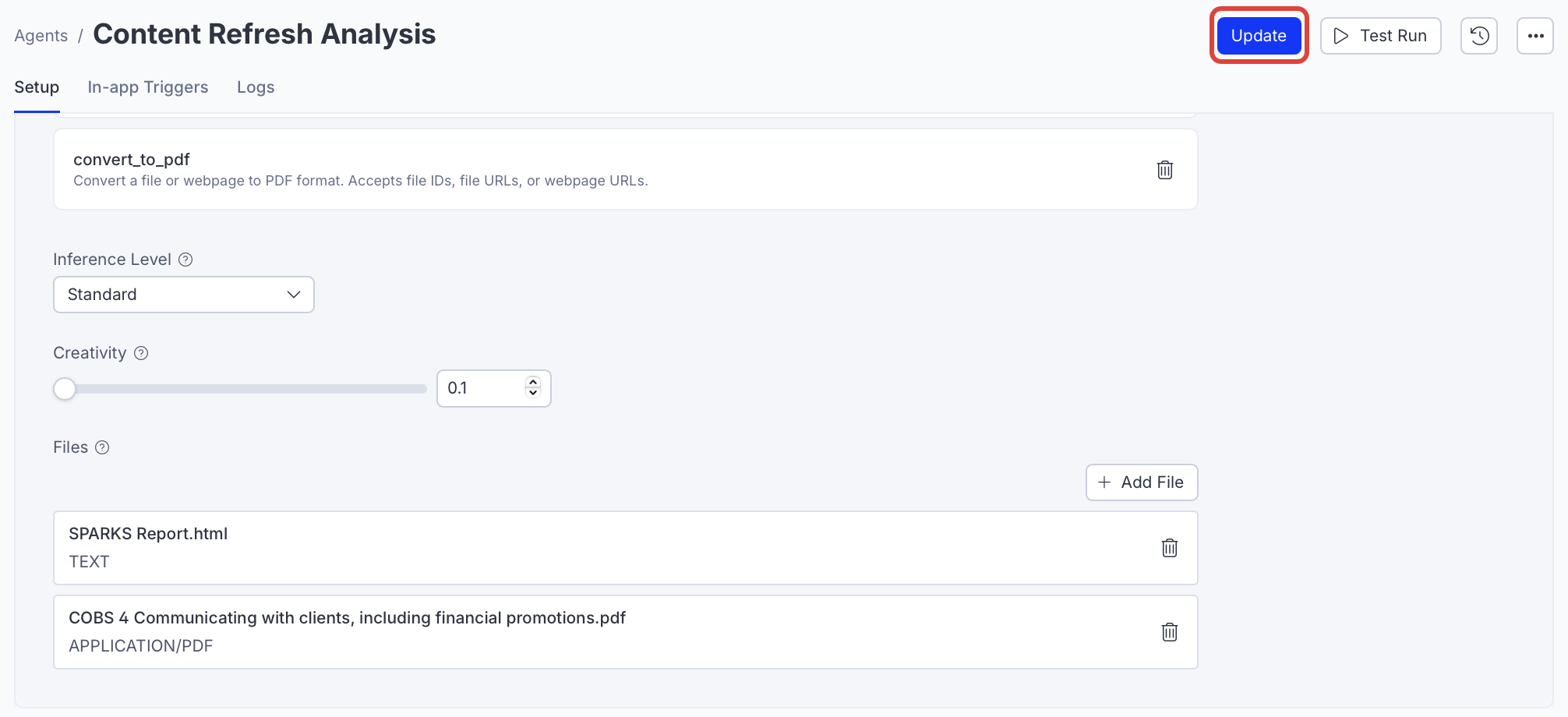Remove SPARKS Report.html with its trash icon

click(1169, 548)
